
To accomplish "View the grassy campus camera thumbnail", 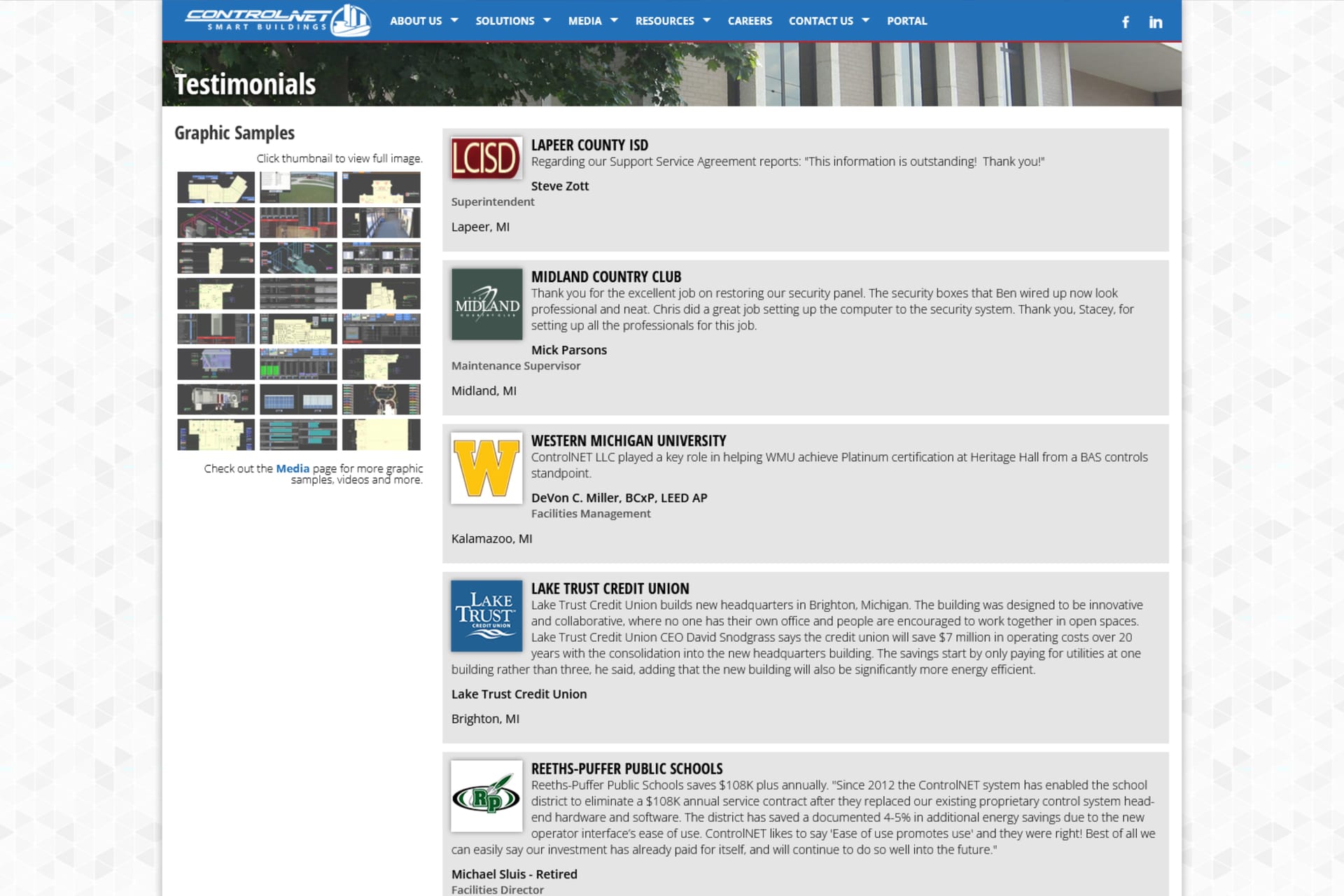I will (x=298, y=188).
